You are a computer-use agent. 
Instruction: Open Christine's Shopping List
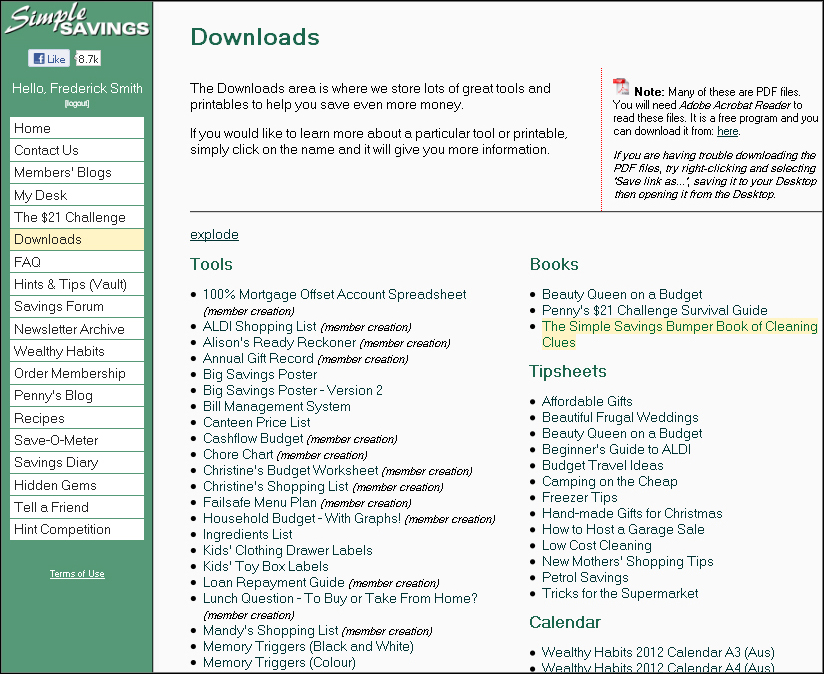pyautogui.click(x=276, y=486)
